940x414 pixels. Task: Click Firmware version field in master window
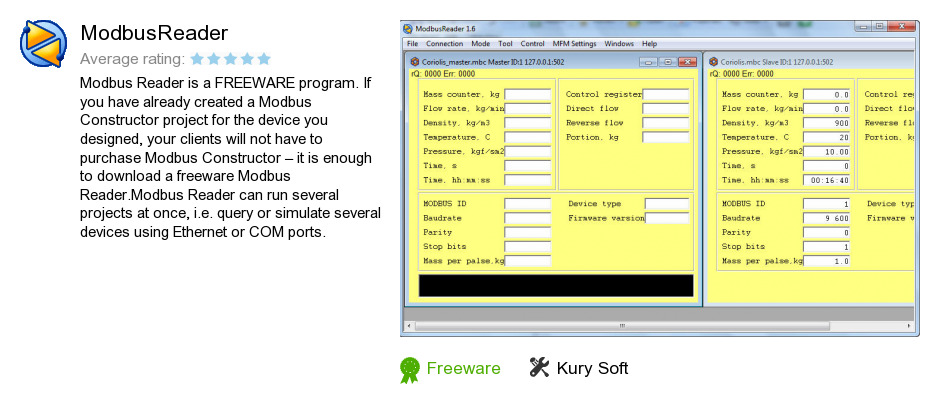[667, 219]
